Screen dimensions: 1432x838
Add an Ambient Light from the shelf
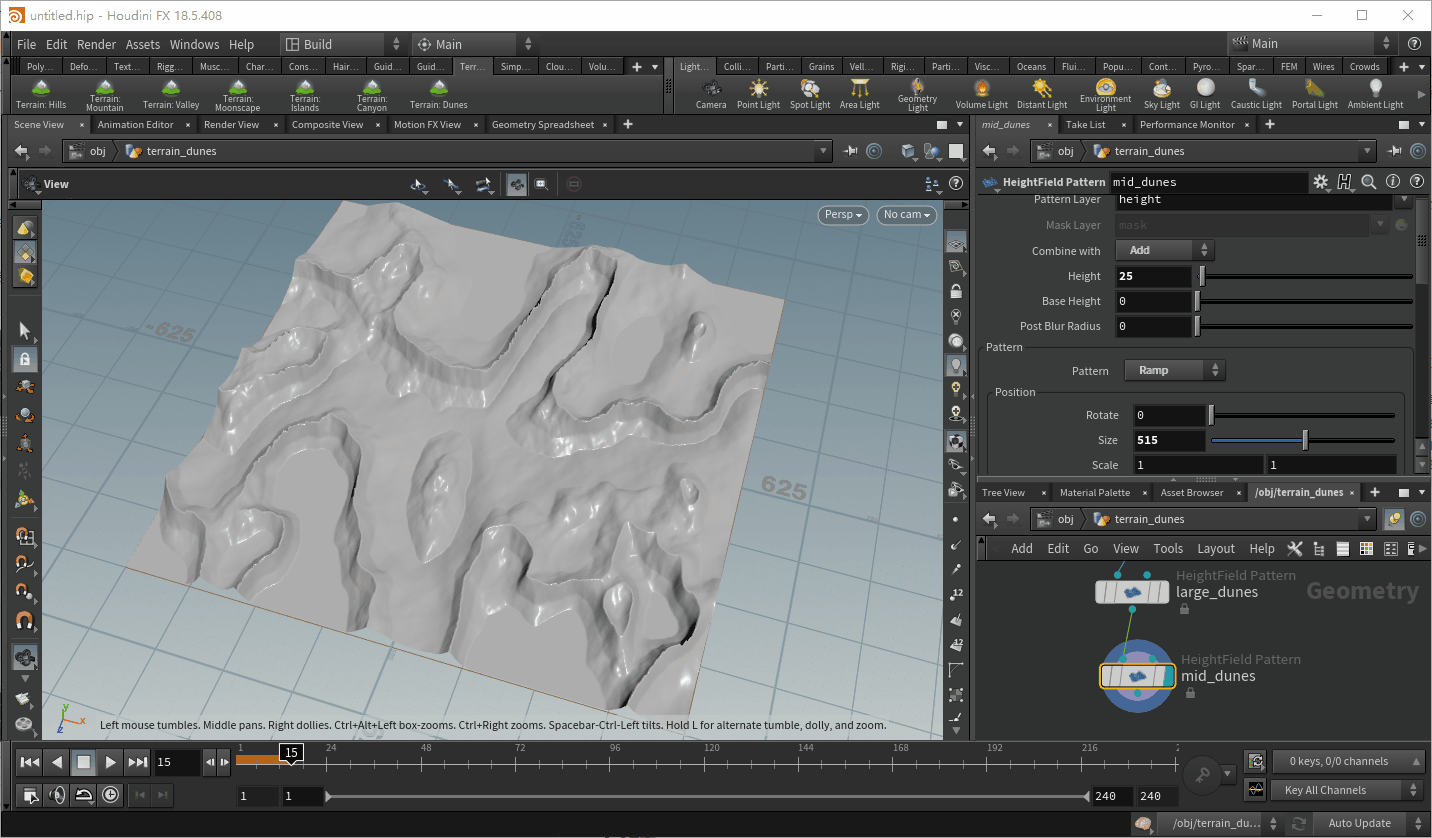(x=1375, y=95)
